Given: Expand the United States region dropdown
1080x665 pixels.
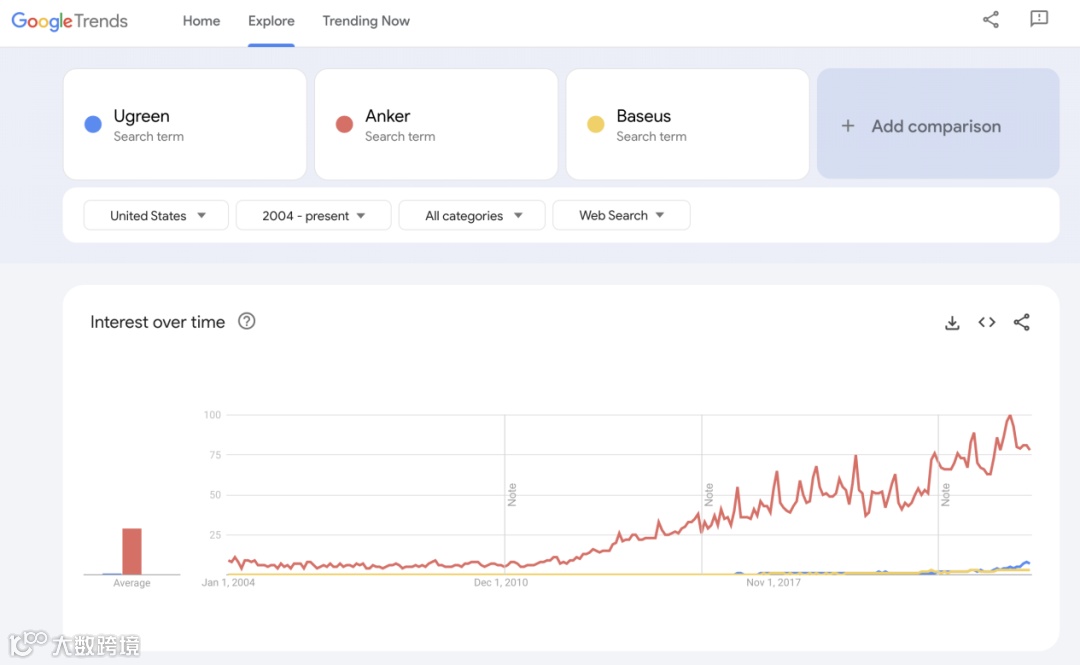Looking at the screenshot, I should [156, 215].
